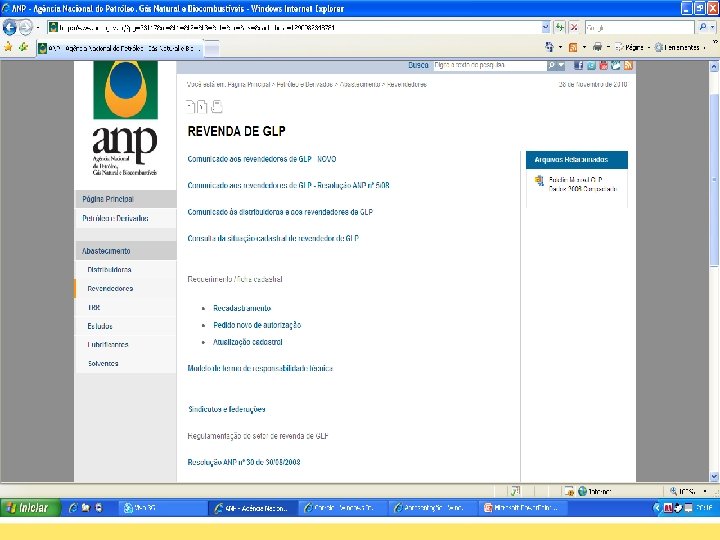Click in the browser search box
This screenshot has height=540, width=720.
point(639,28)
